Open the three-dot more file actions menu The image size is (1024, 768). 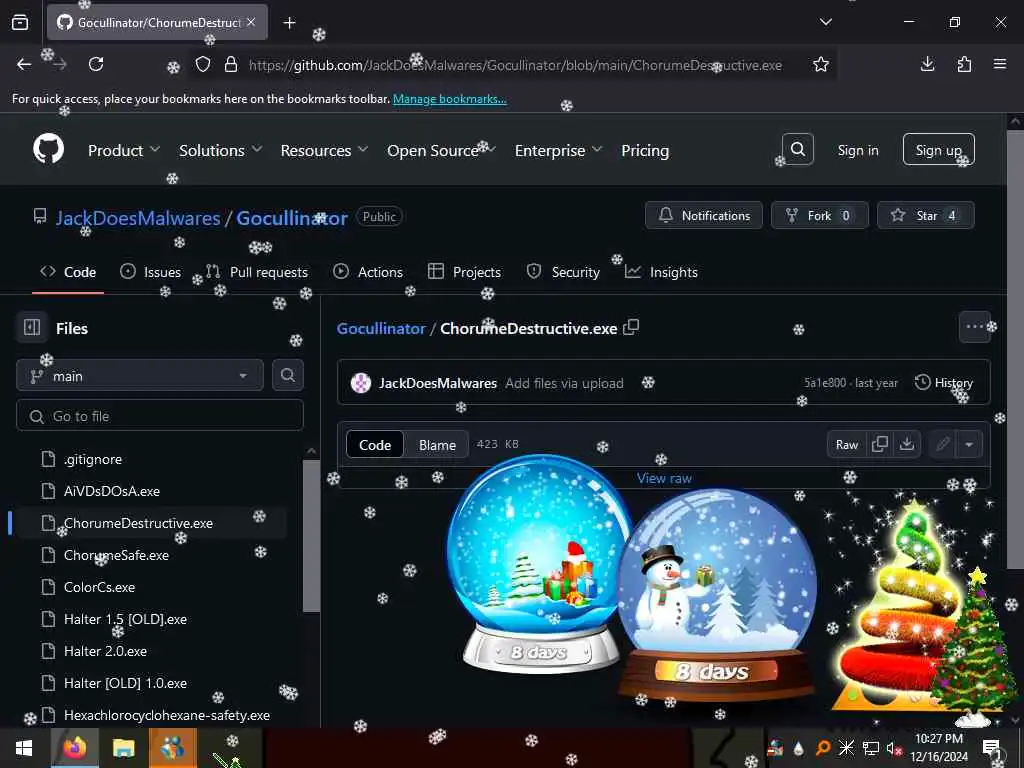[x=974, y=327]
